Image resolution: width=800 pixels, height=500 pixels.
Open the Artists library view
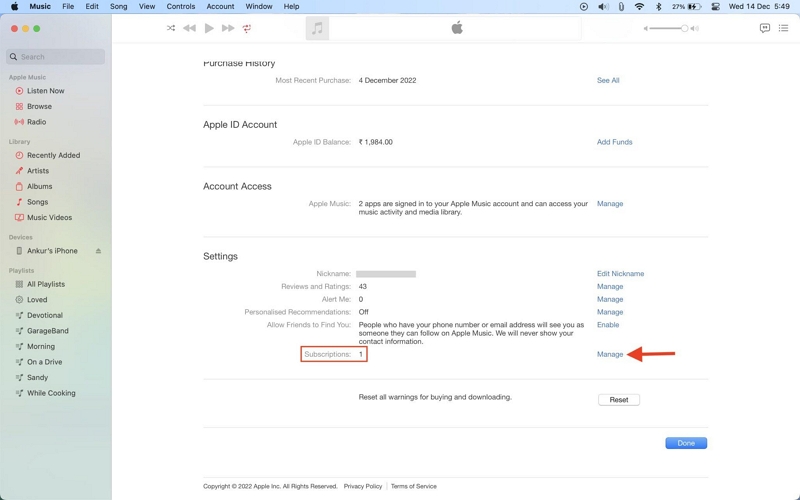click(x=38, y=171)
